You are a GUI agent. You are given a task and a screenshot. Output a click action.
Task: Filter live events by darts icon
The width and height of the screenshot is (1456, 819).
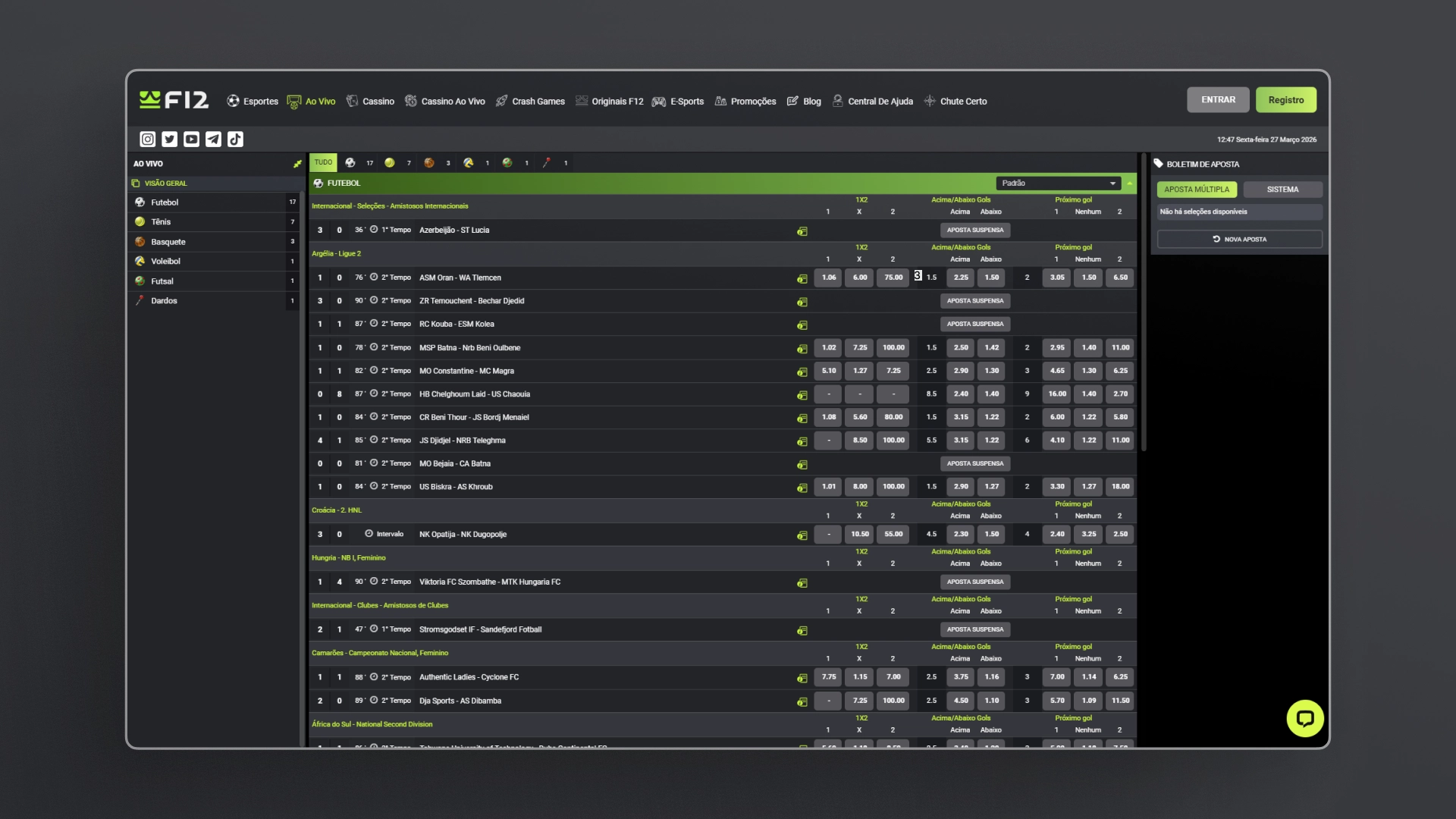(x=547, y=162)
